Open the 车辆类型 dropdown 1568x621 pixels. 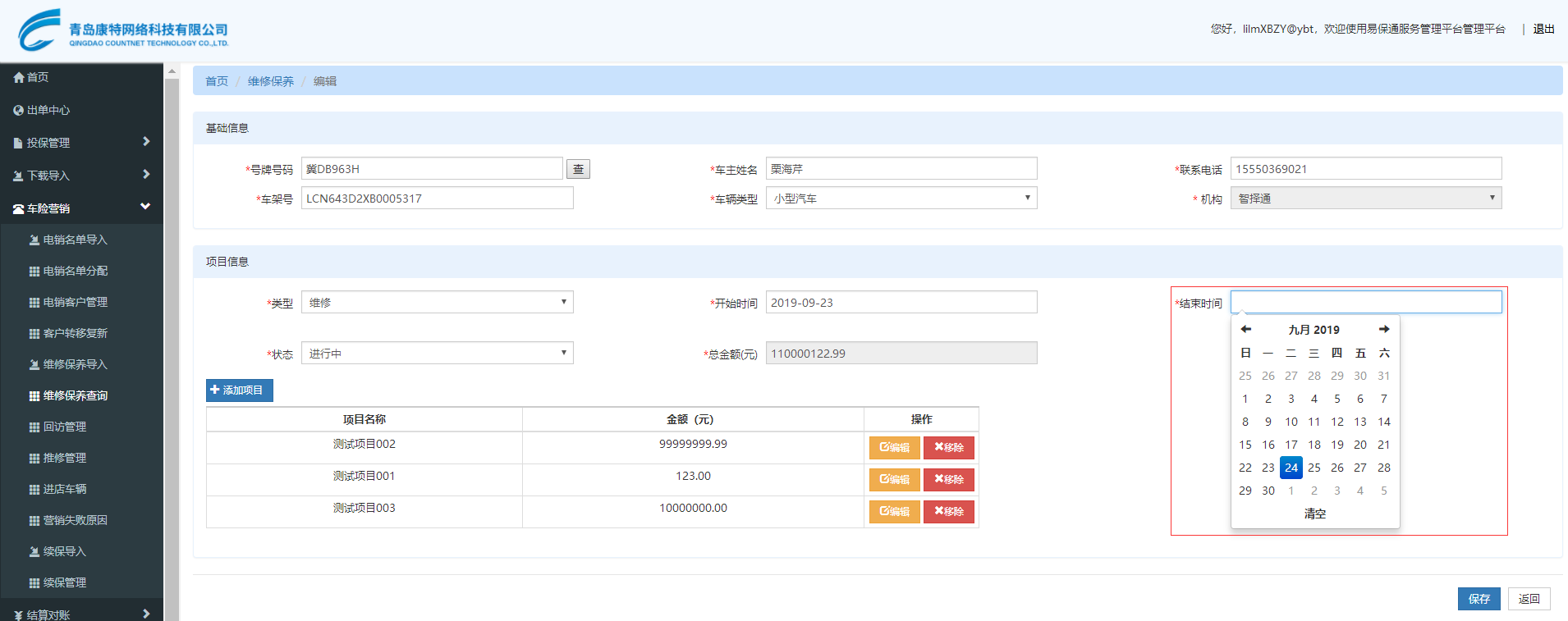(901, 199)
